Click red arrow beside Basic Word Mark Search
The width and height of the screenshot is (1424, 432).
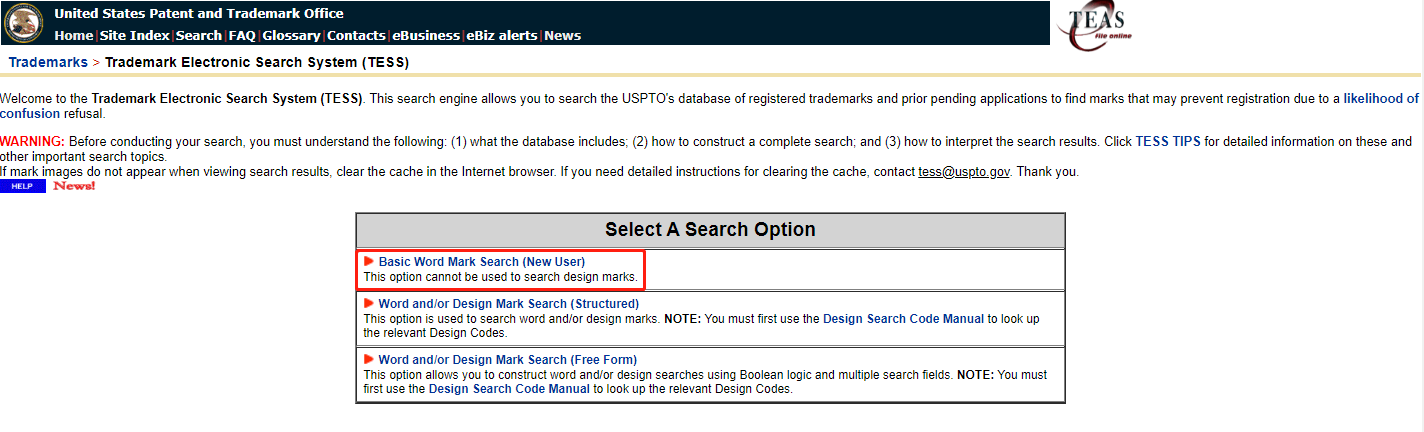(x=369, y=262)
